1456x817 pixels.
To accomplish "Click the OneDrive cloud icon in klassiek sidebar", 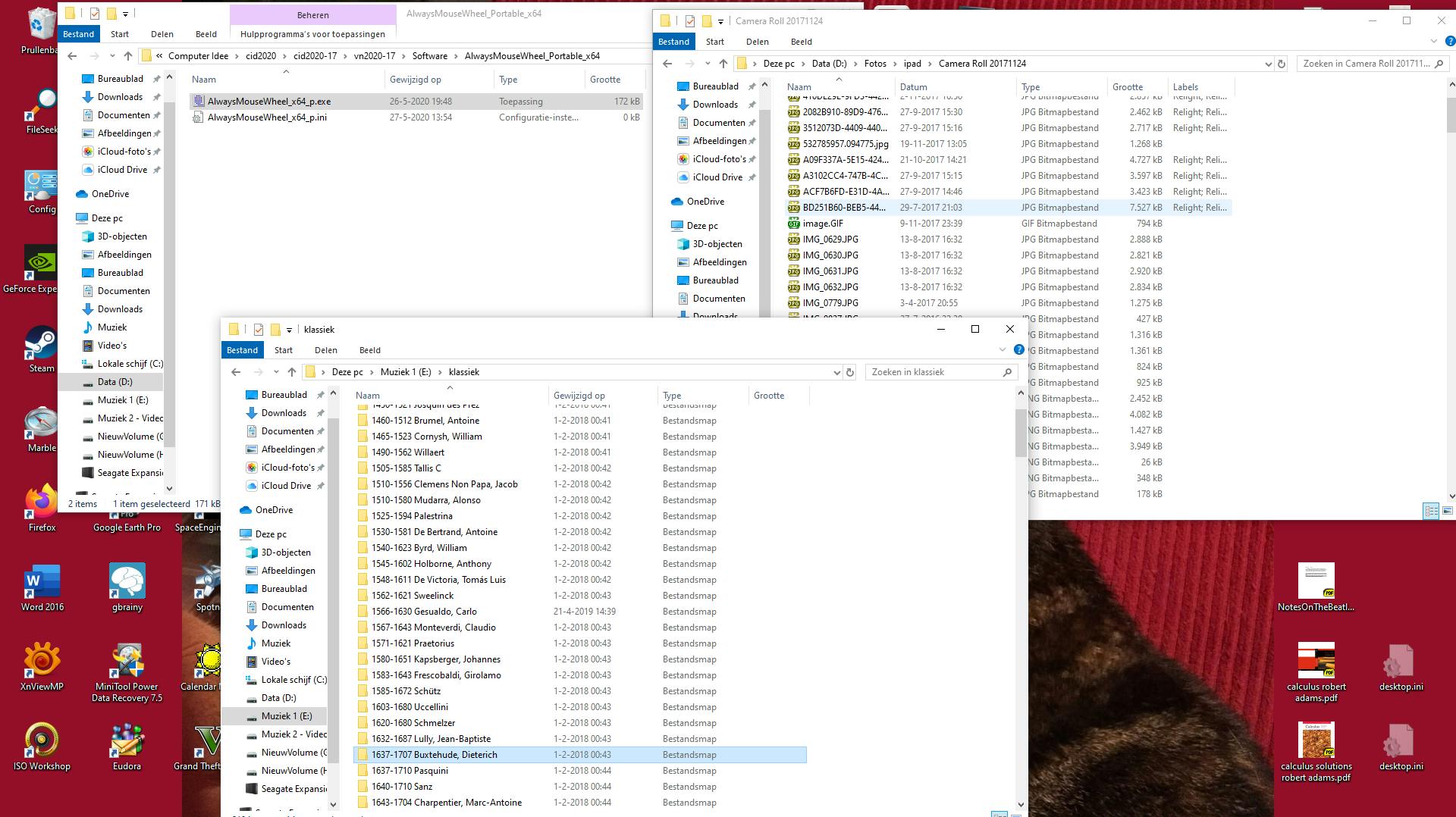I will click(x=246, y=510).
